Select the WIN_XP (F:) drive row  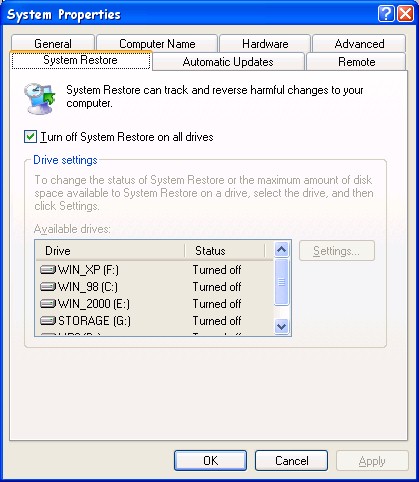[x=154, y=269]
